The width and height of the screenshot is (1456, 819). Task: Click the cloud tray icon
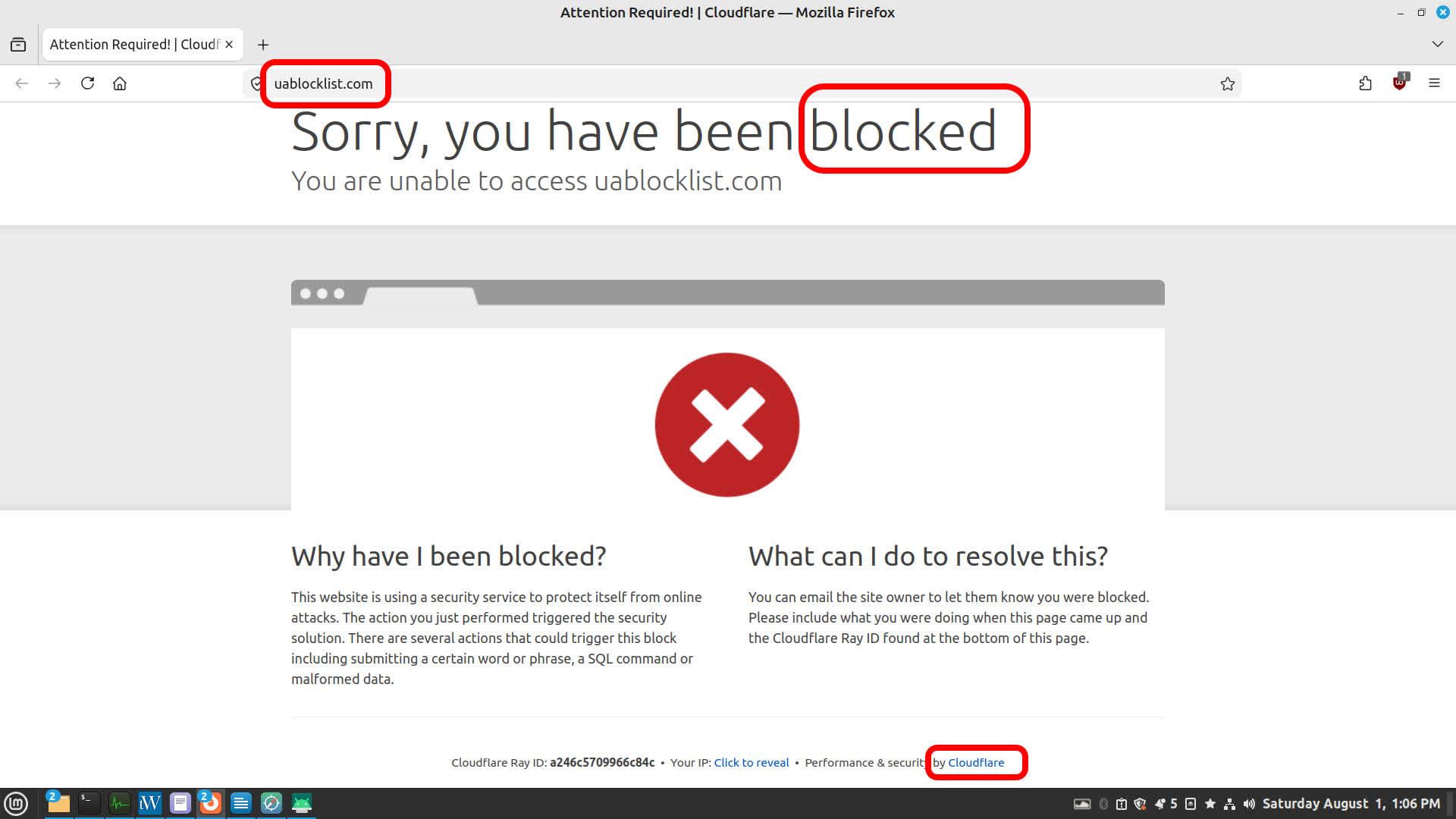(1082, 804)
